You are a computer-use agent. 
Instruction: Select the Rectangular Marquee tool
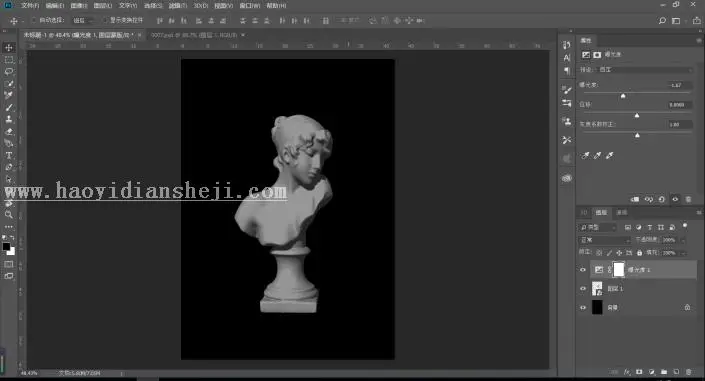pyautogui.click(x=9, y=60)
